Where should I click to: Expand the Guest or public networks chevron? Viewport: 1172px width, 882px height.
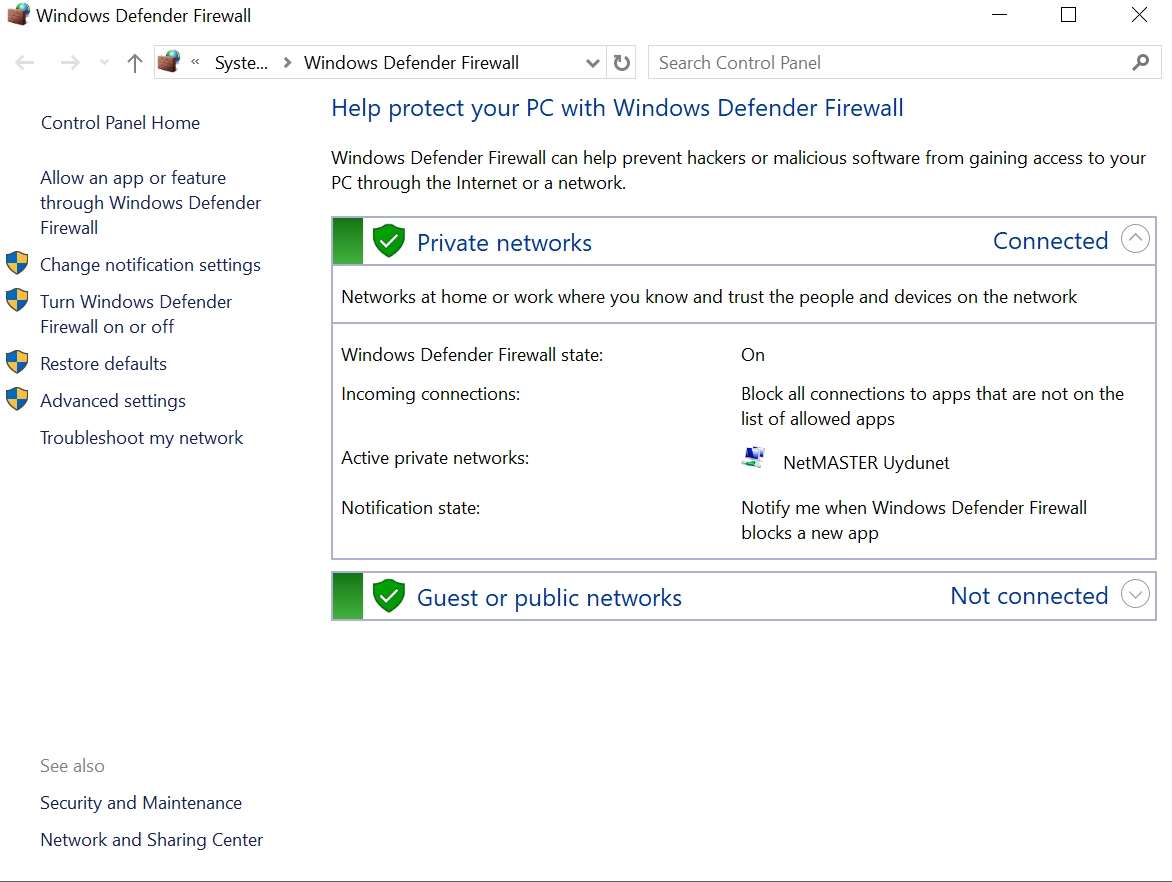pyautogui.click(x=1135, y=594)
